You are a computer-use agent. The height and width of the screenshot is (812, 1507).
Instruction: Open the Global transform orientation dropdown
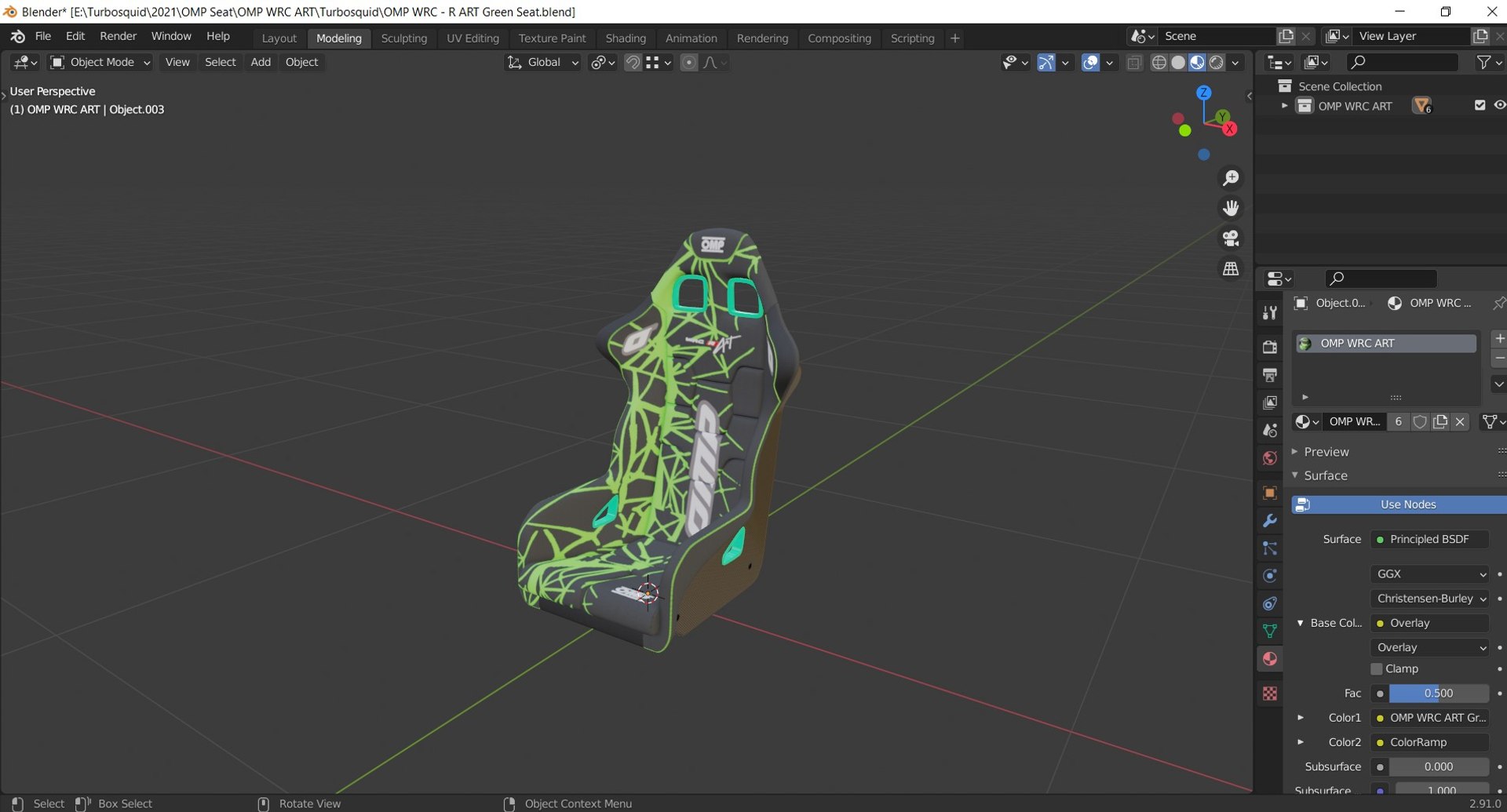click(x=543, y=63)
